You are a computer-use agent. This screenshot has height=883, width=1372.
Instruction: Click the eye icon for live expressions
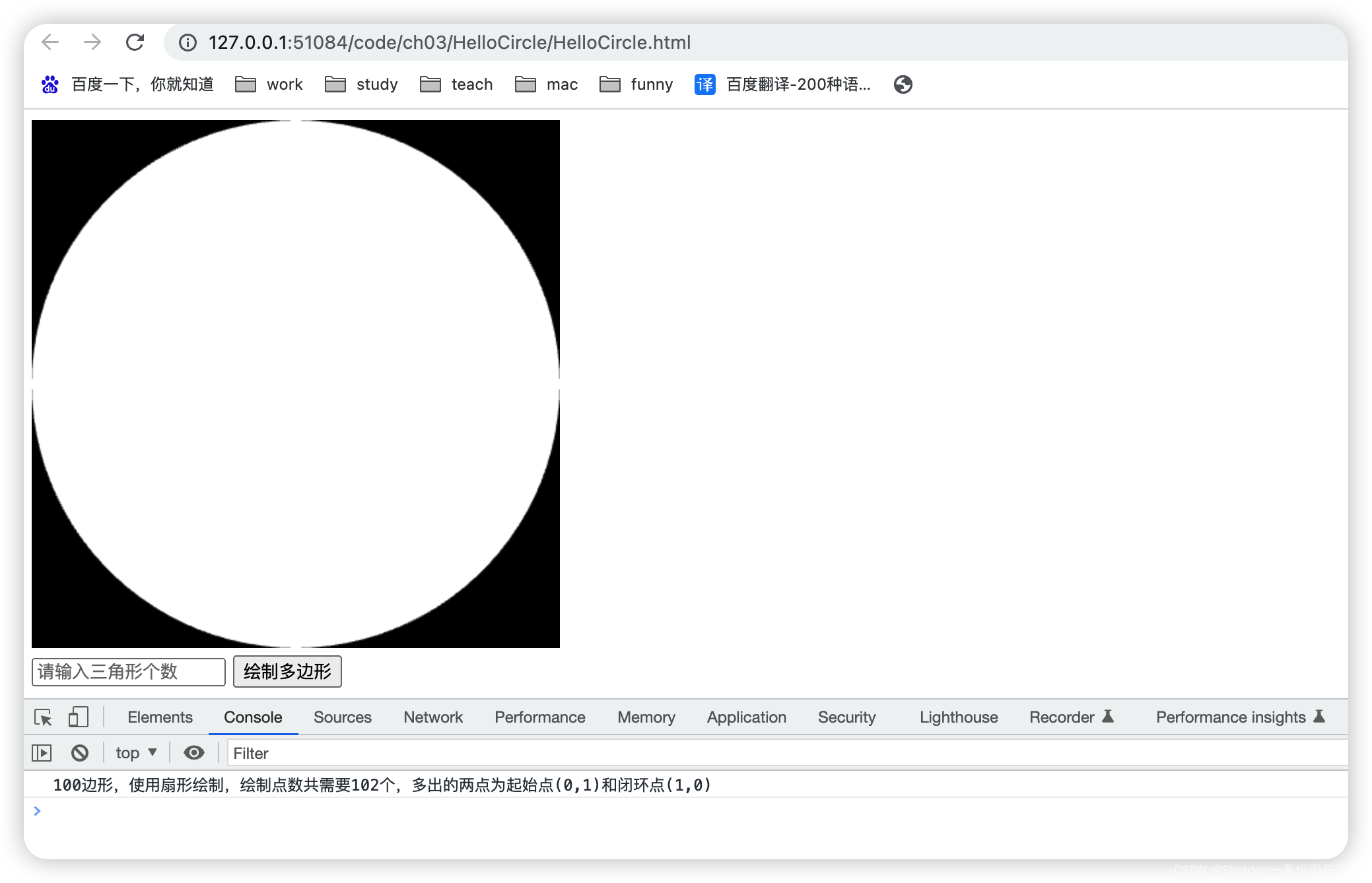click(x=193, y=753)
